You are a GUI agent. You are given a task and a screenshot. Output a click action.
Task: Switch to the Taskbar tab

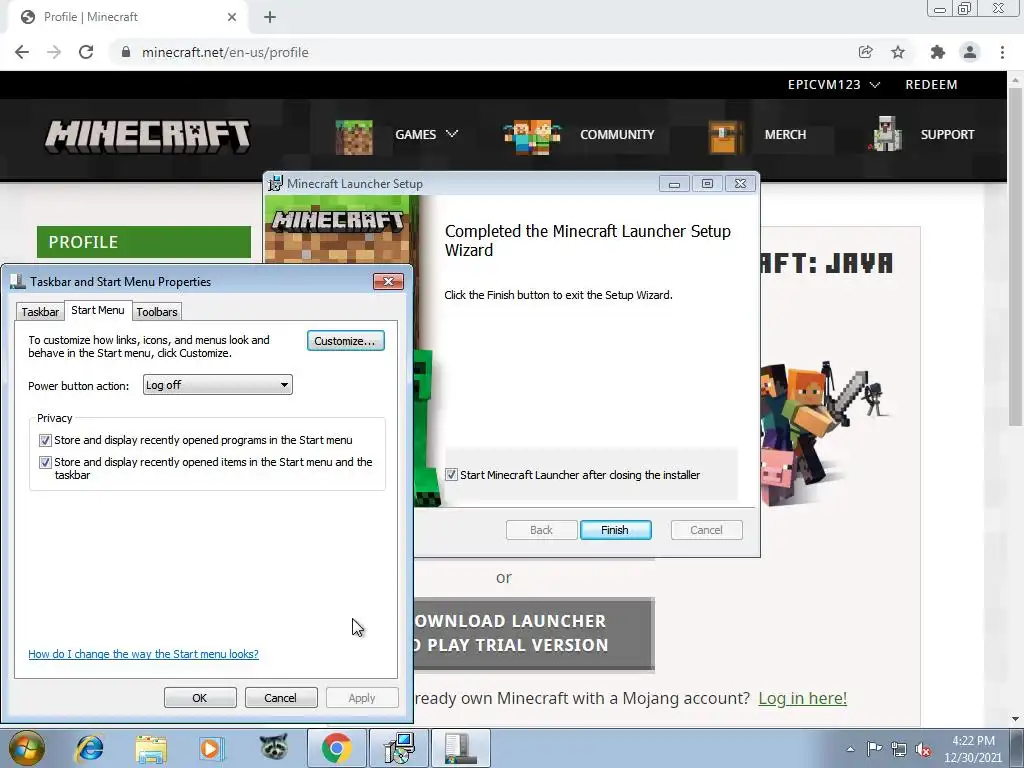(x=40, y=312)
